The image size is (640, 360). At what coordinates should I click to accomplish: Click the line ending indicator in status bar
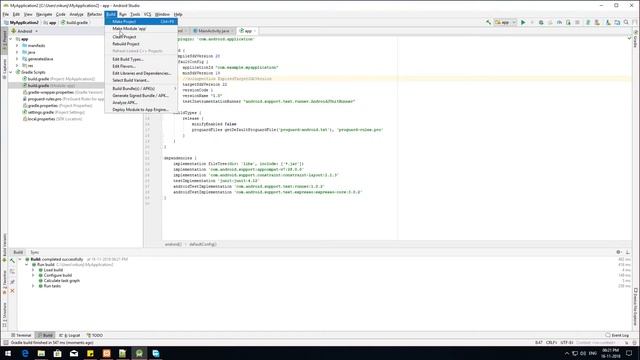(551, 343)
